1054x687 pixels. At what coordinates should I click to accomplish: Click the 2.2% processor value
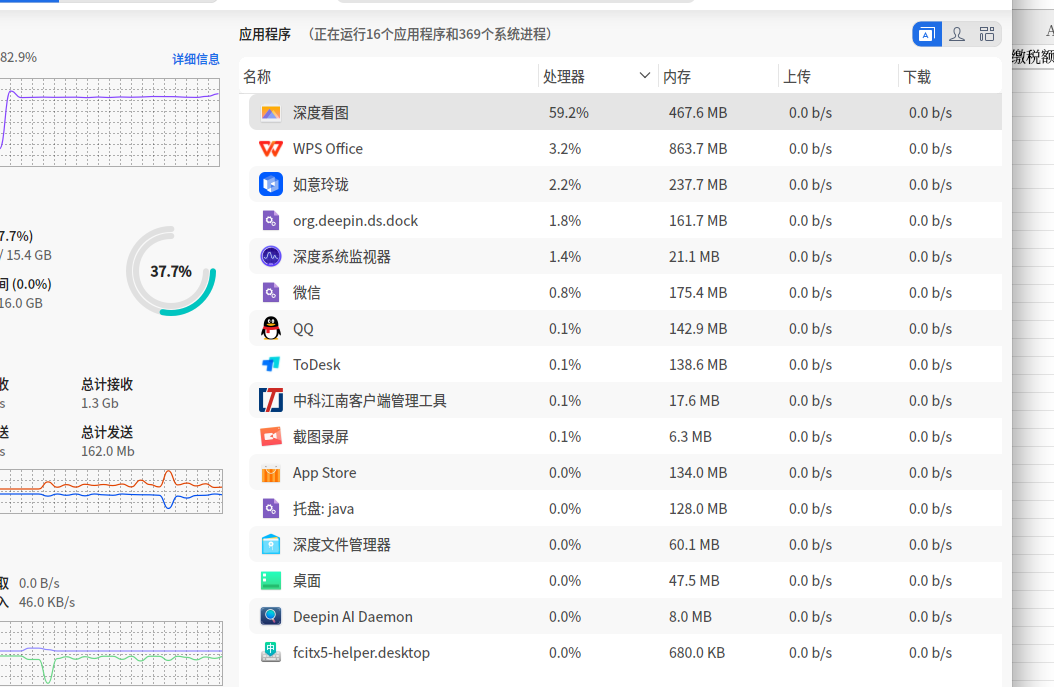[x=565, y=185]
